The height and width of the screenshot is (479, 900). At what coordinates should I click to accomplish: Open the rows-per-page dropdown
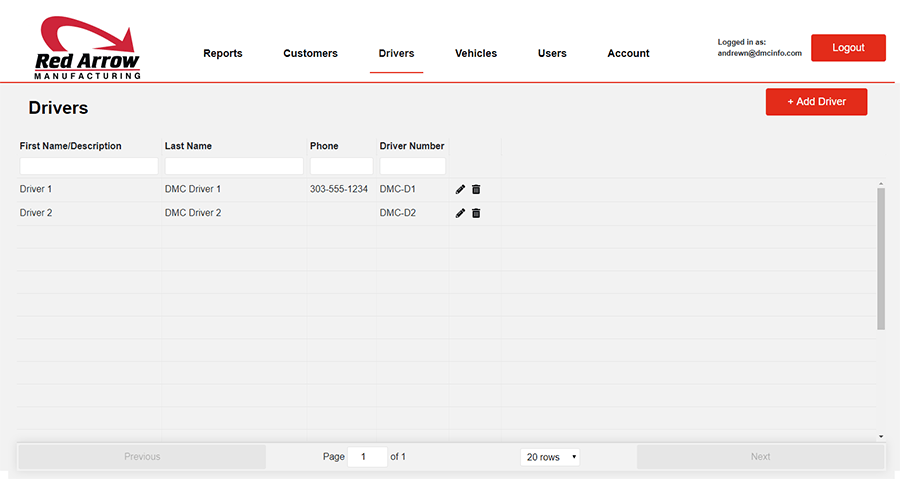point(550,457)
